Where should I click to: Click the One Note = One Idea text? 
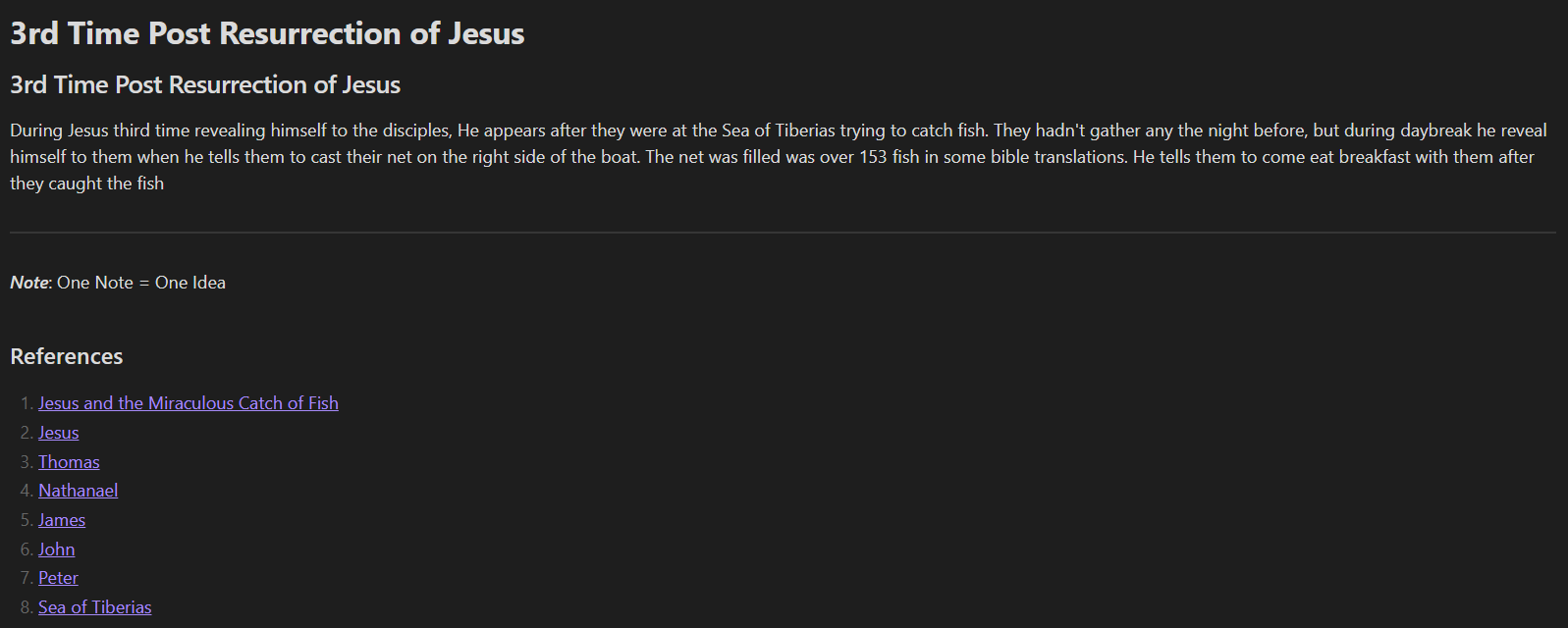pyautogui.click(x=141, y=283)
